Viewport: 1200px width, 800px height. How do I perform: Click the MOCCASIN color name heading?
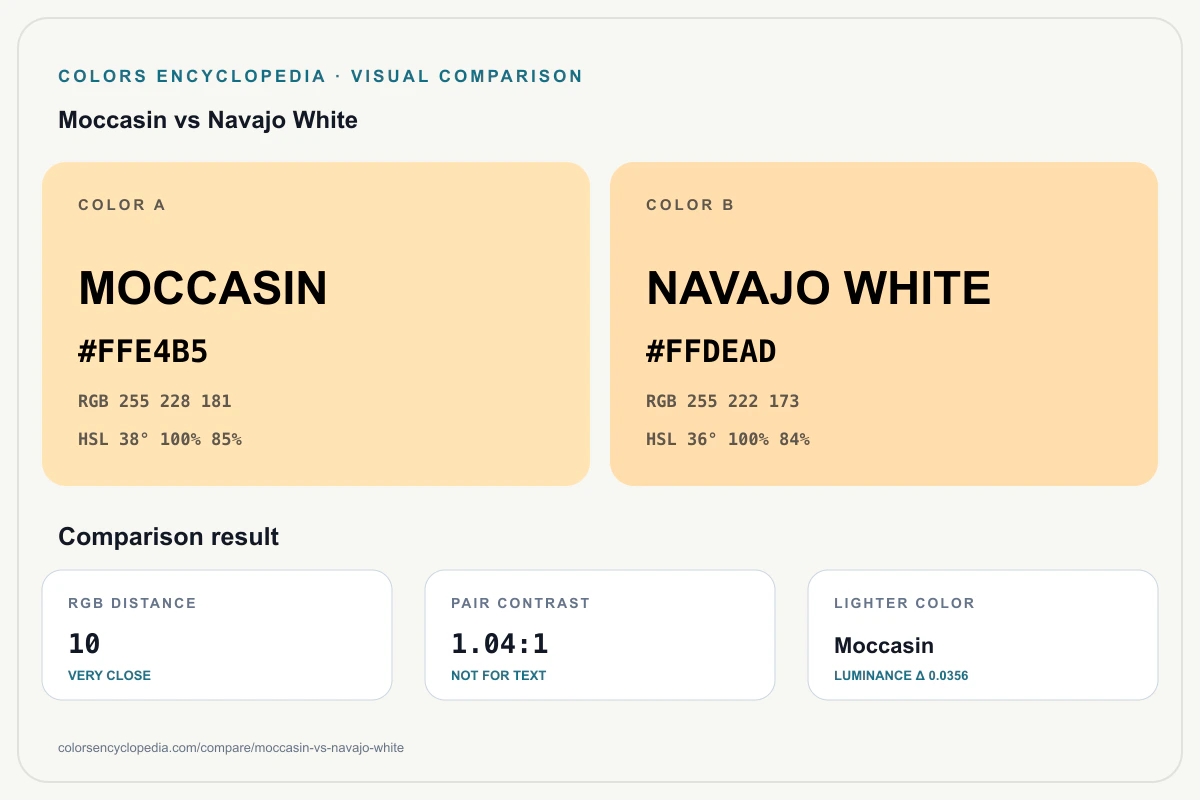[203, 289]
